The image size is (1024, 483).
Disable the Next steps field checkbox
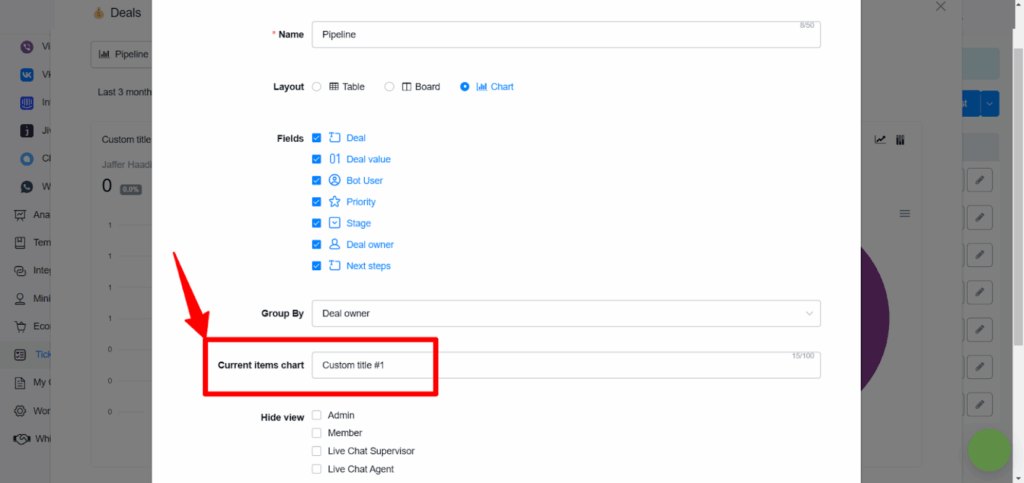tap(317, 266)
